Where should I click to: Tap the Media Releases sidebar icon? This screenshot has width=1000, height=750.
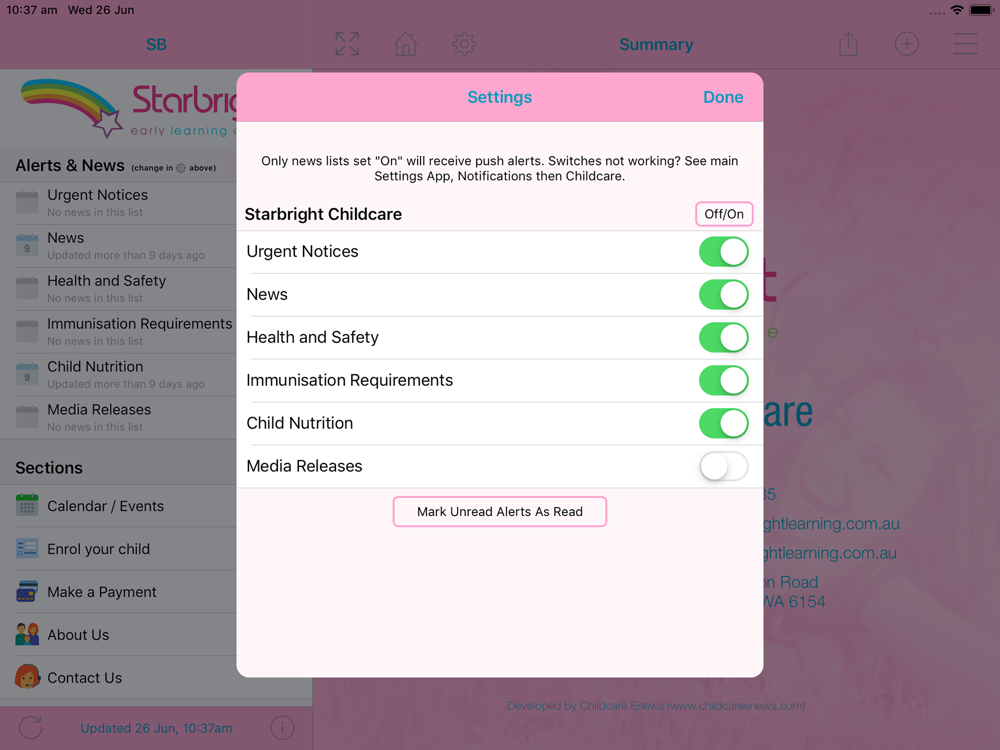click(x=27, y=416)
